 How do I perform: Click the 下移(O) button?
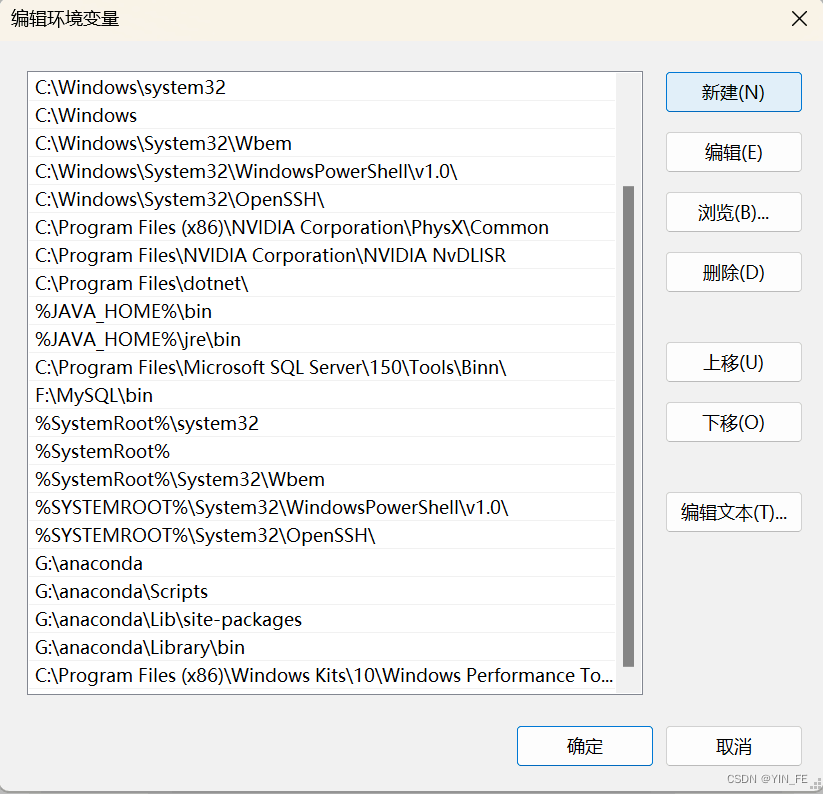(x=733, y=422)
